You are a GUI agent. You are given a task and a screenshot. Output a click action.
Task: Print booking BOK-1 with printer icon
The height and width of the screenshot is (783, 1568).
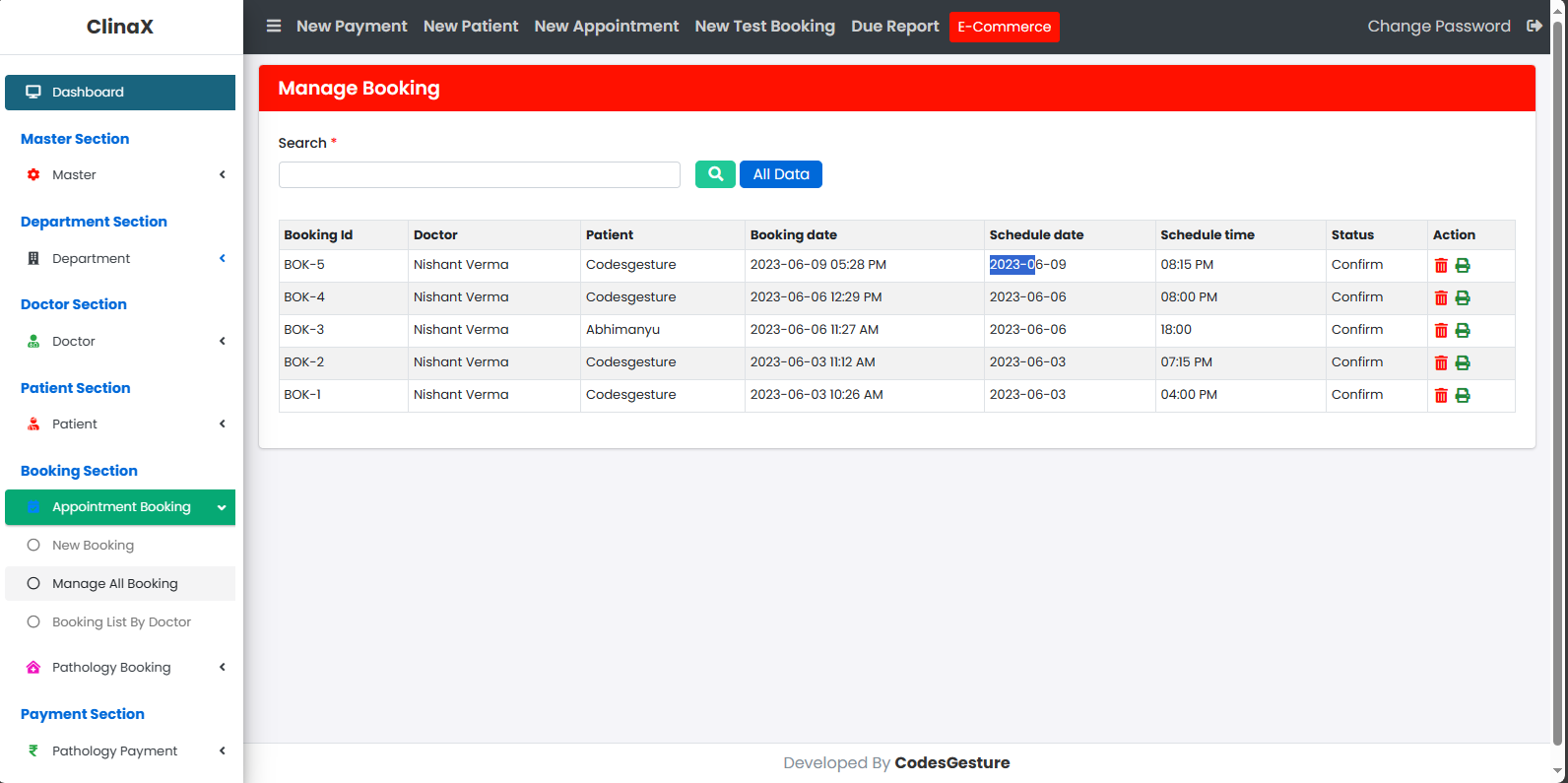(x=1463, y=396)
